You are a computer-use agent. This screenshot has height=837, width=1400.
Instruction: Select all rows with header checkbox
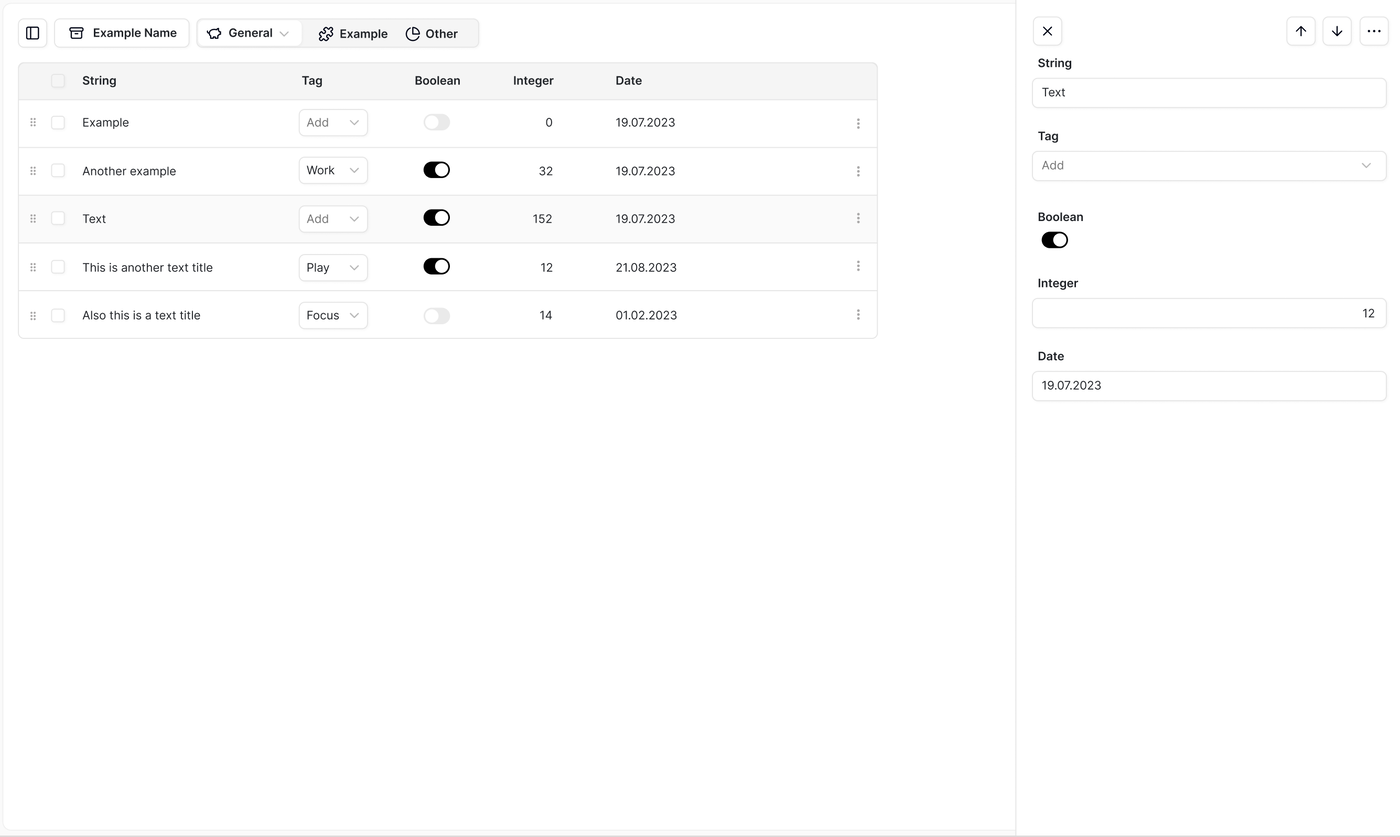pos(58,81)
